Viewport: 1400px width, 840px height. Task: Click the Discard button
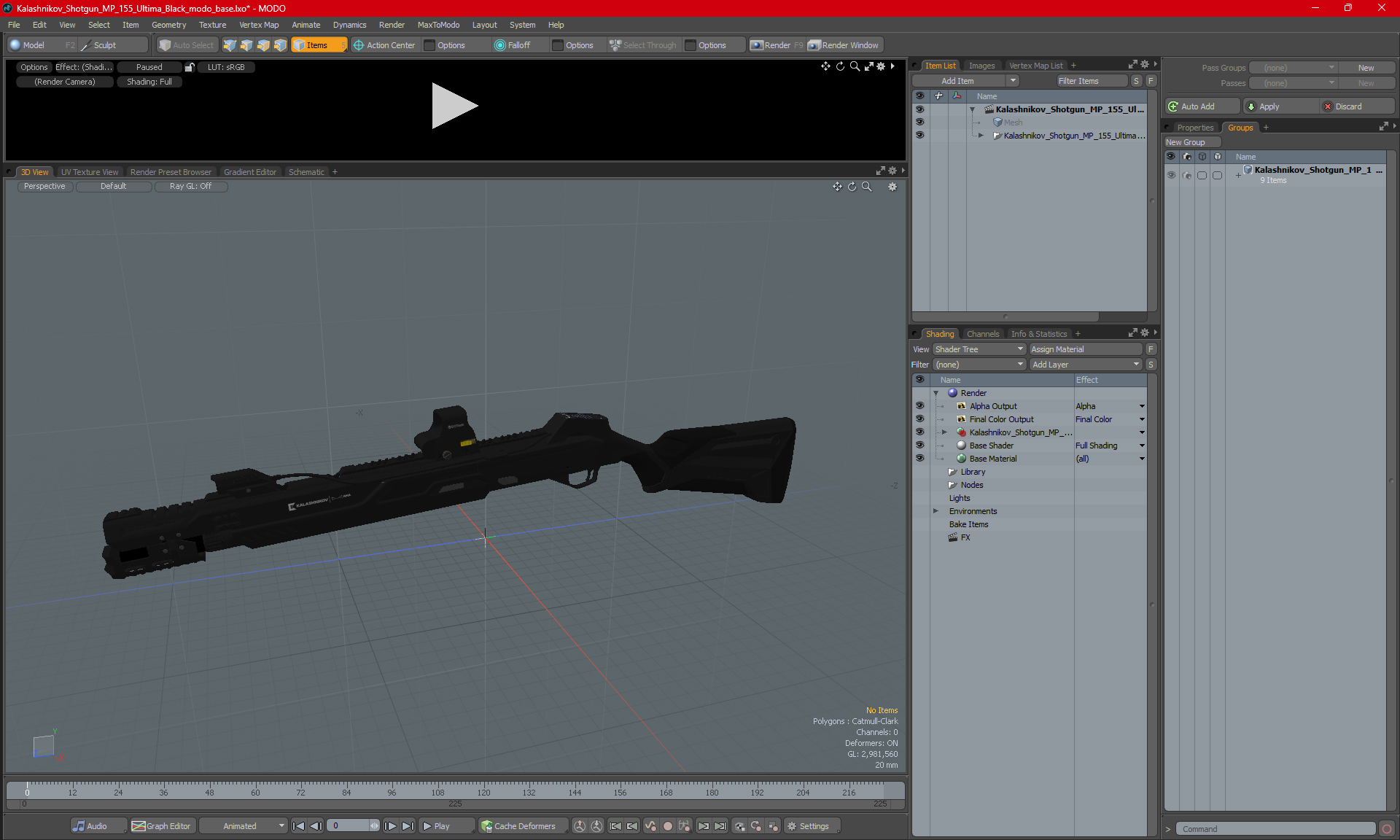click(1357, 106)
